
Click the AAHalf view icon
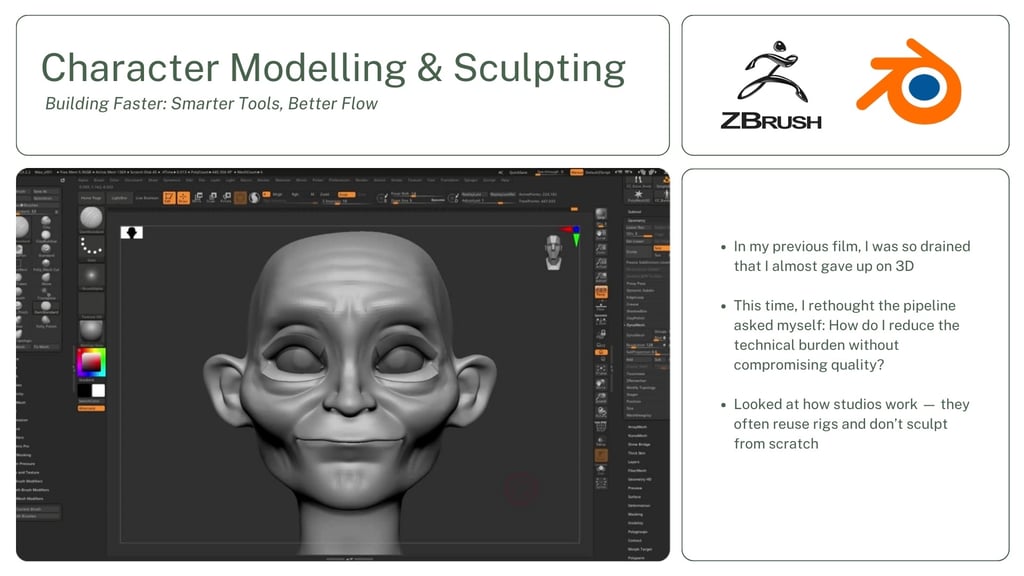coord(601,278)
